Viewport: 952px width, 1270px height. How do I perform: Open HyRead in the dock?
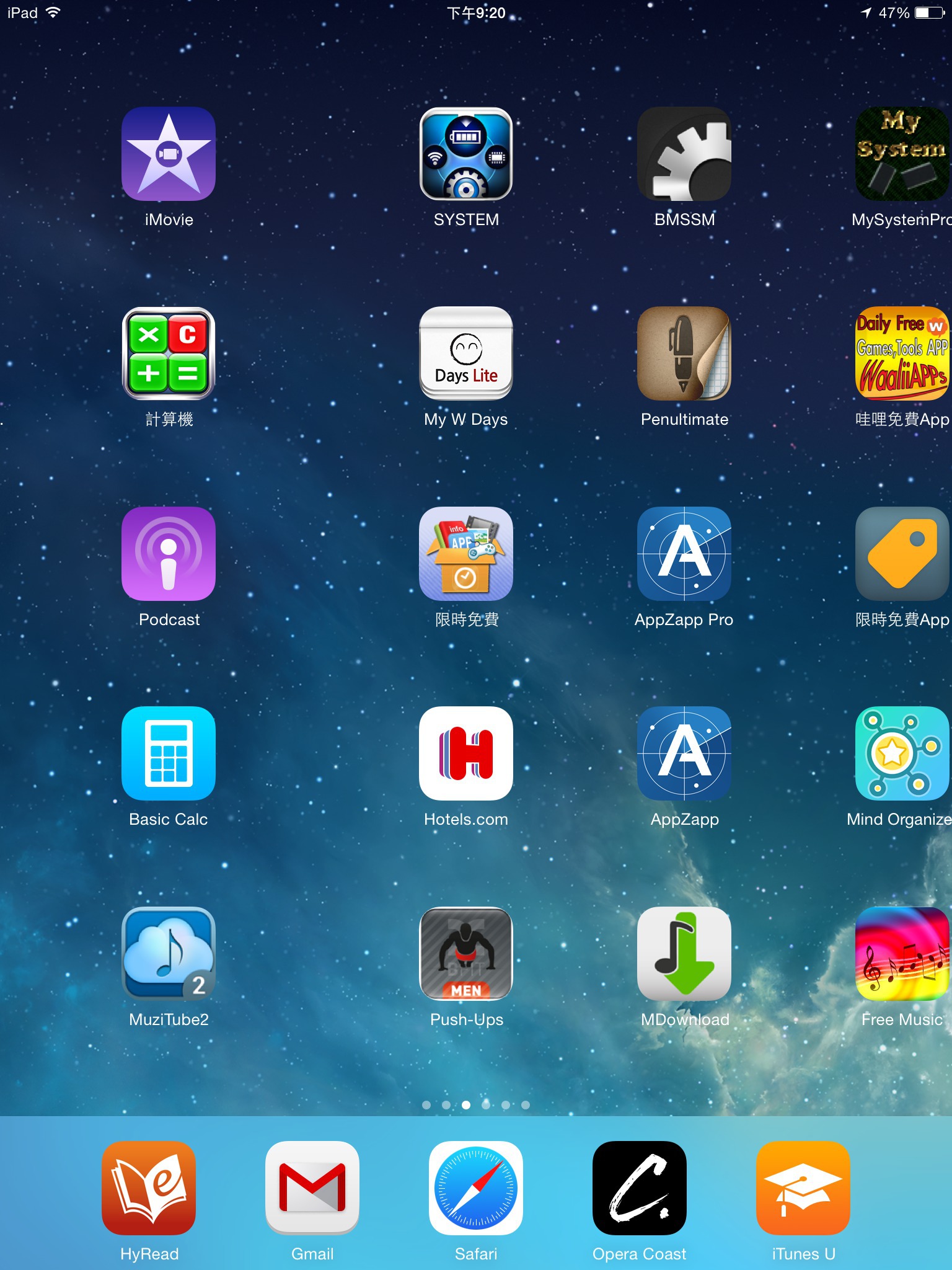coord(149,1188)
